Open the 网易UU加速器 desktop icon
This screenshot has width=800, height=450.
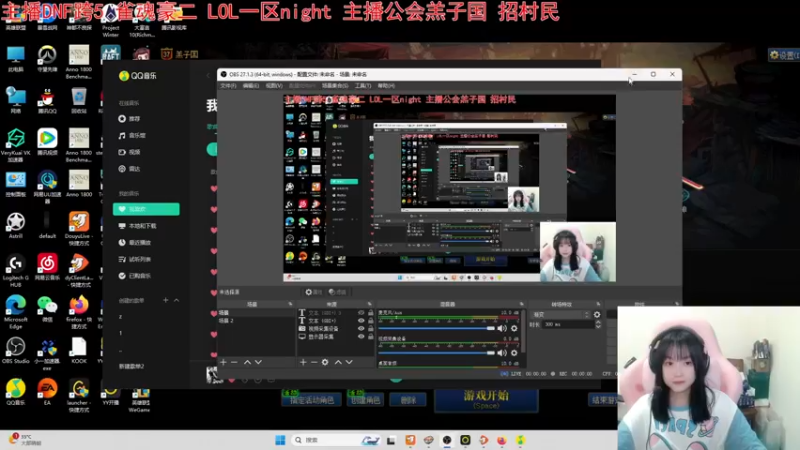(47, 187)
